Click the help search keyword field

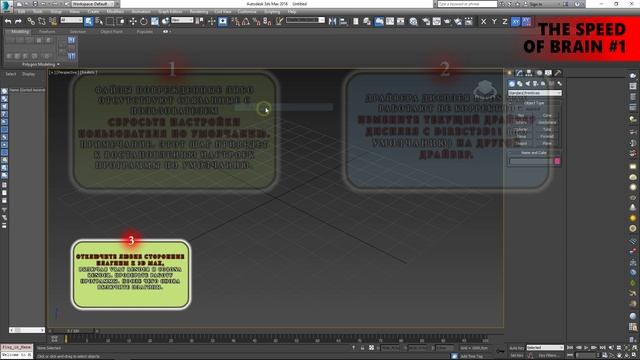(x=467, y=4)
